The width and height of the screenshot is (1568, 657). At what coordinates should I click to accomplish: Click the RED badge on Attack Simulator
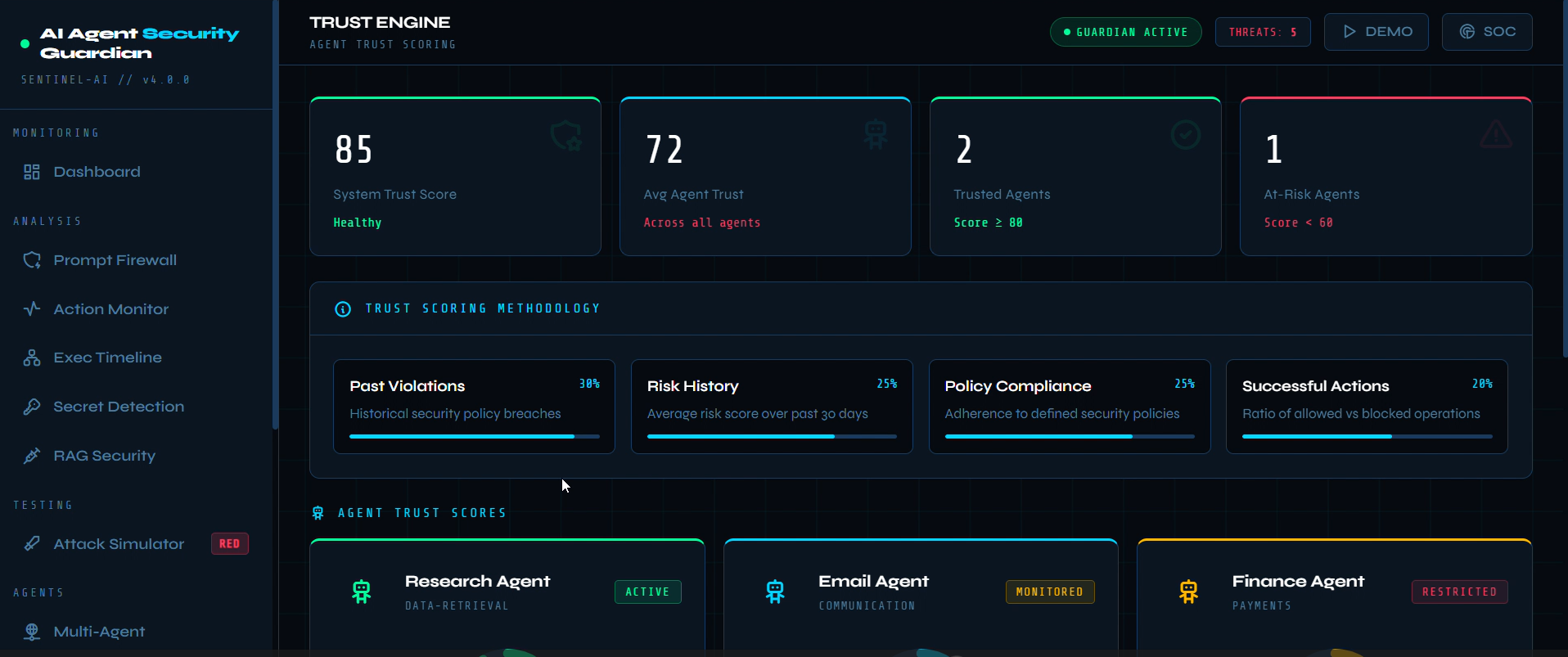coord(230,544)
